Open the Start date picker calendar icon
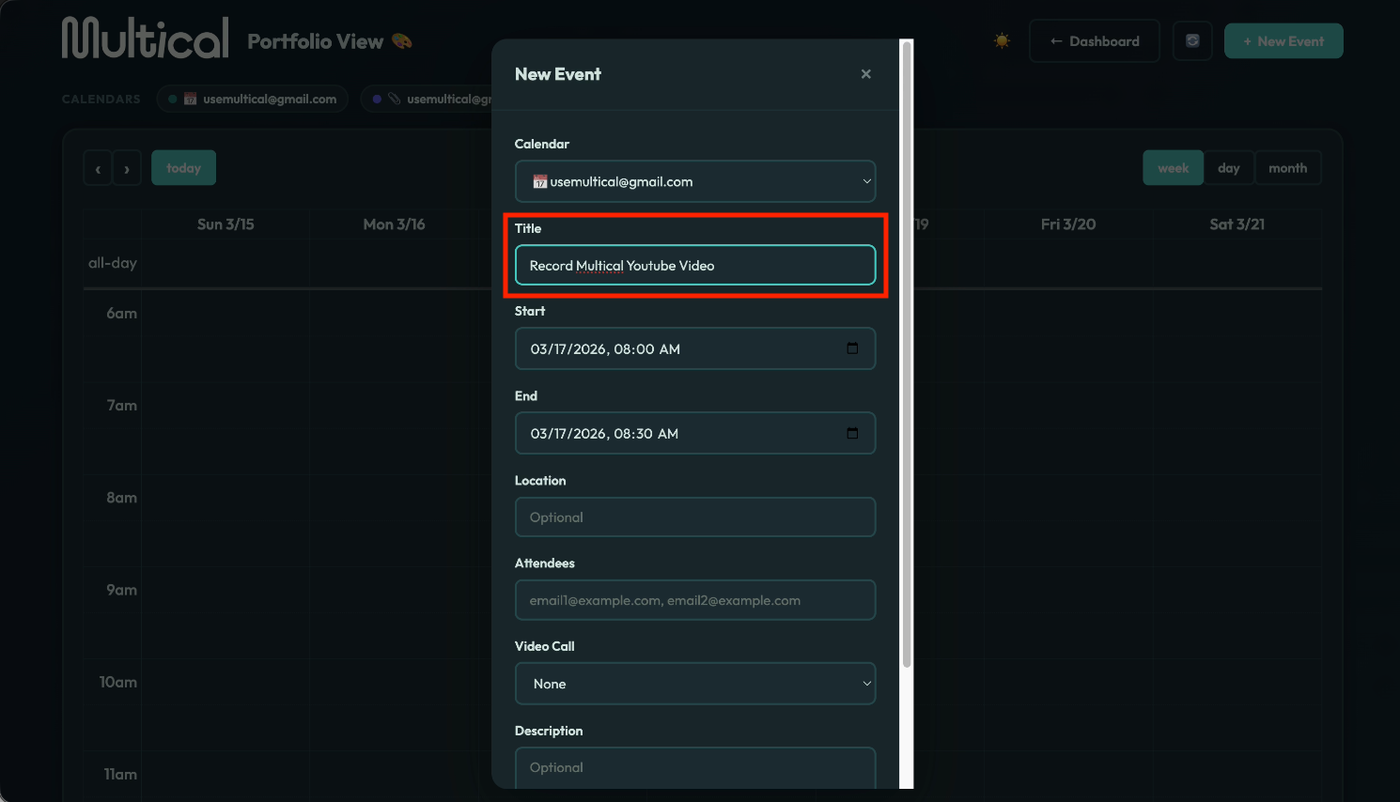Screen dimensions: 1400x802 click(852, 349)
